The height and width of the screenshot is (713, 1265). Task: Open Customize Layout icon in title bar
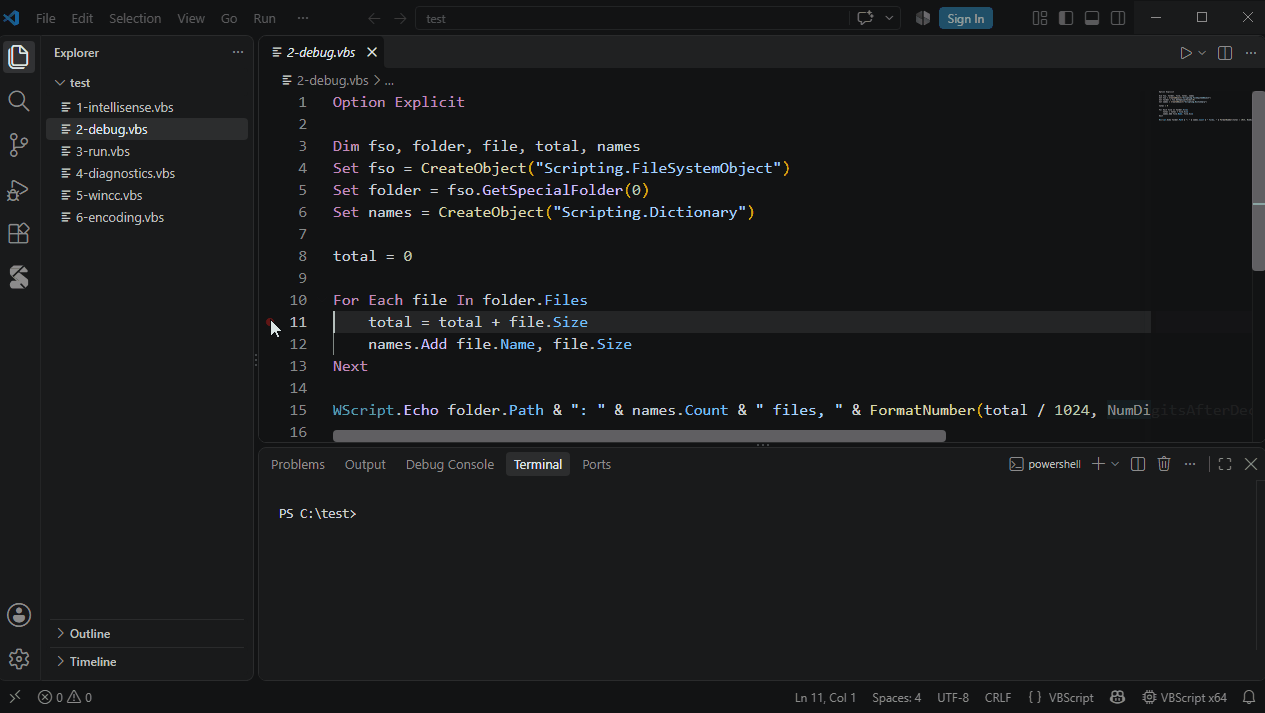(x=1040, y=18)
